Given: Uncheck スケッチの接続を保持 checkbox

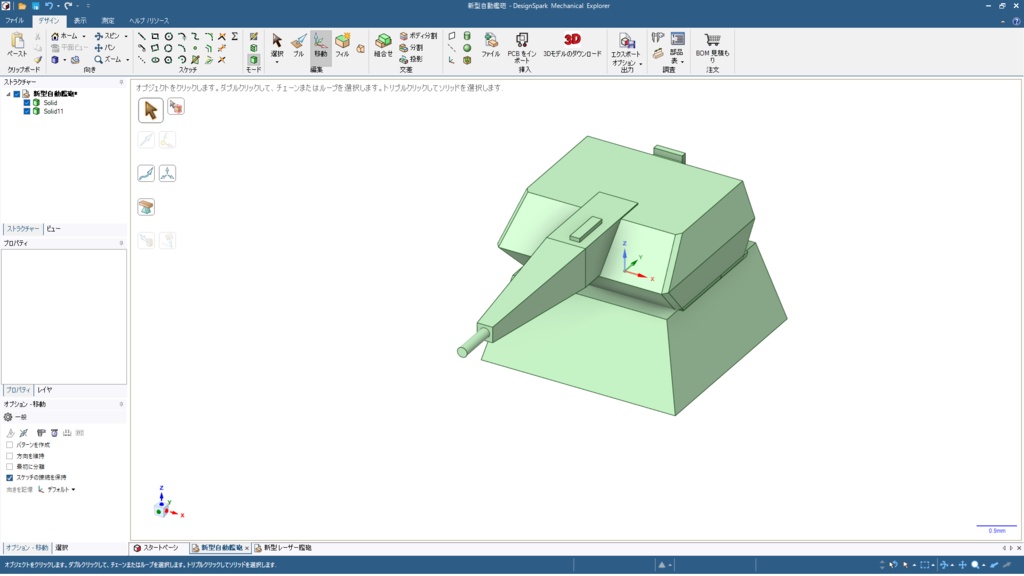Looking at the screenshot, I should tap(10, 477).
